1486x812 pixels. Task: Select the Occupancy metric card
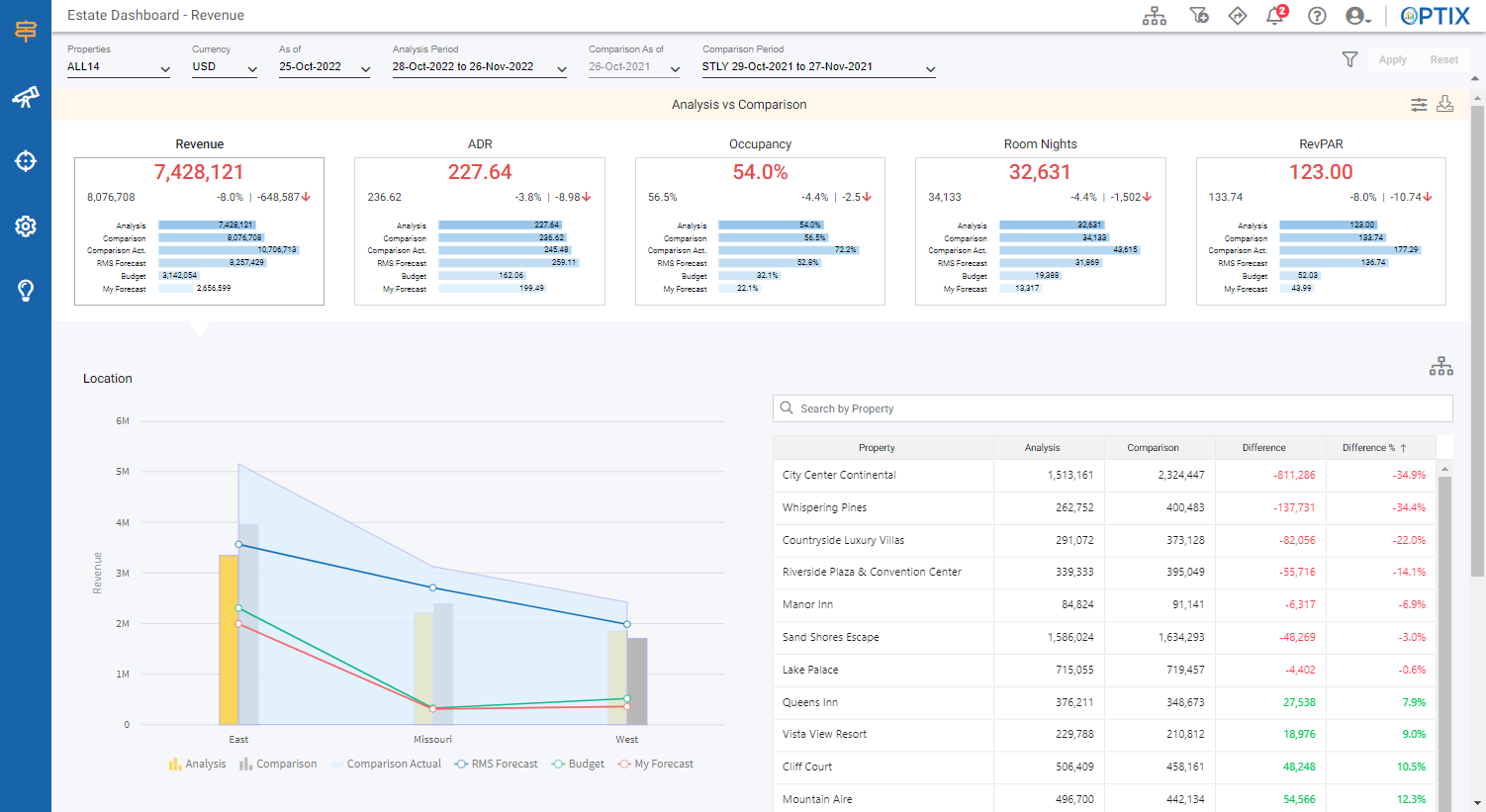point(760,231)
